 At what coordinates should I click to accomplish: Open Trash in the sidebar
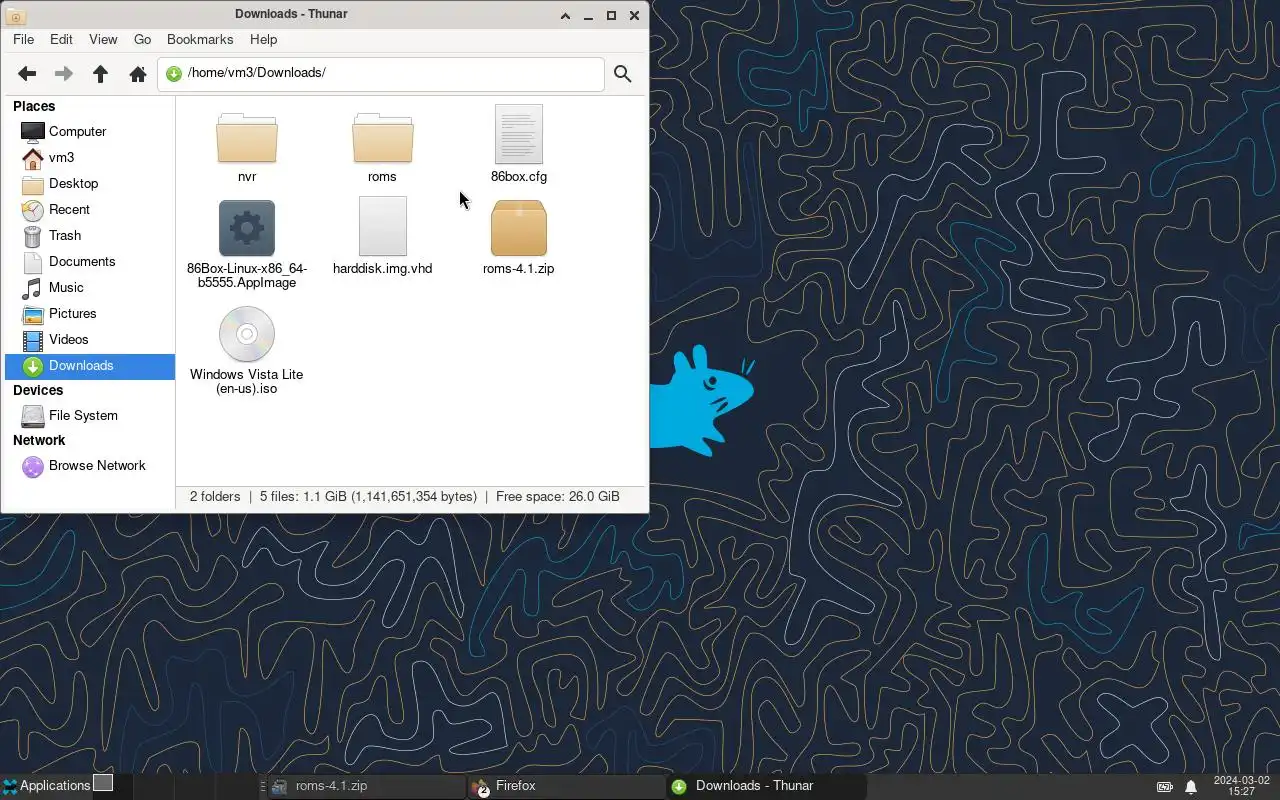click(90, 235)
